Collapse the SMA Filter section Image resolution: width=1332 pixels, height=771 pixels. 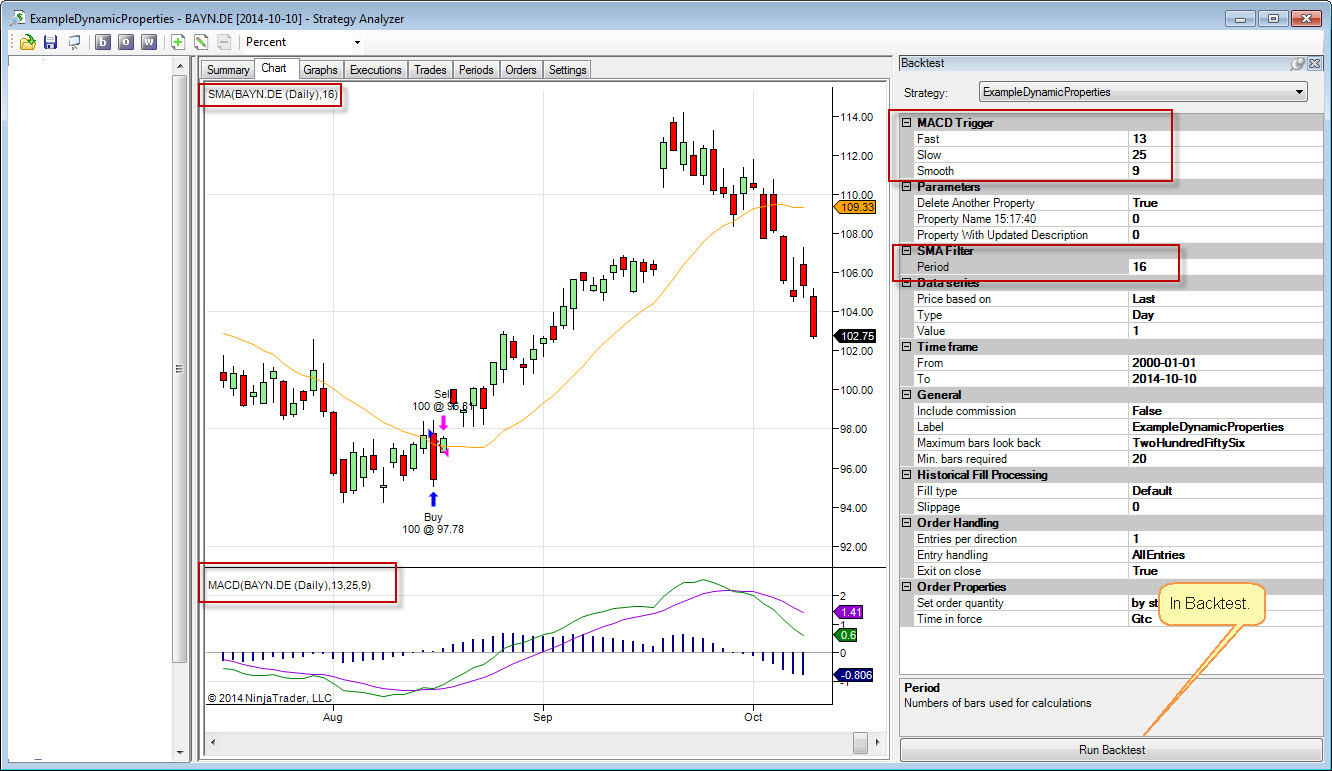pos(906,251)
